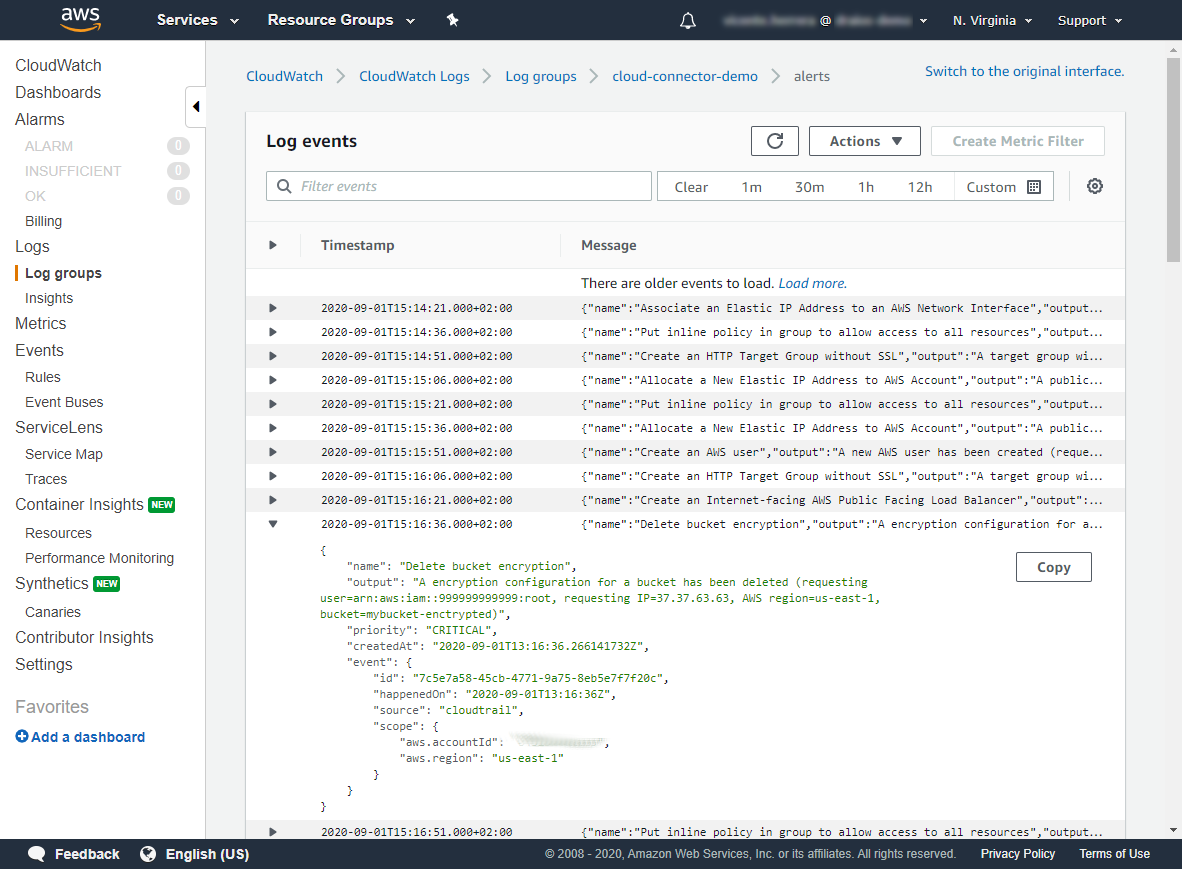
Task: Open log settings gear icon
Action: tap(1095, 186)
